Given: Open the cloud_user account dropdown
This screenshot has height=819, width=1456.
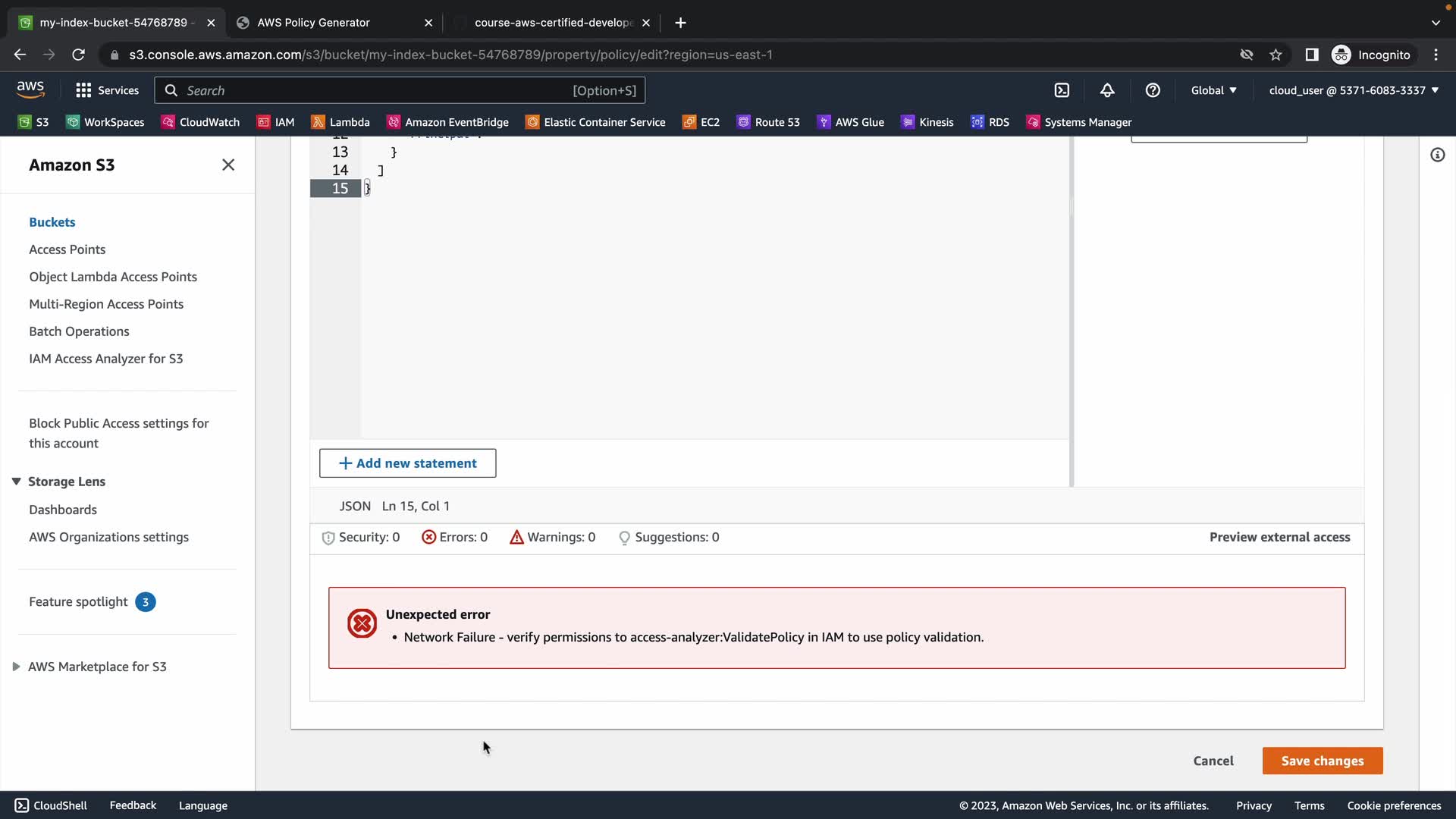Looking at the screenshot, I should pyautogui.click(x=1354, y=90).
